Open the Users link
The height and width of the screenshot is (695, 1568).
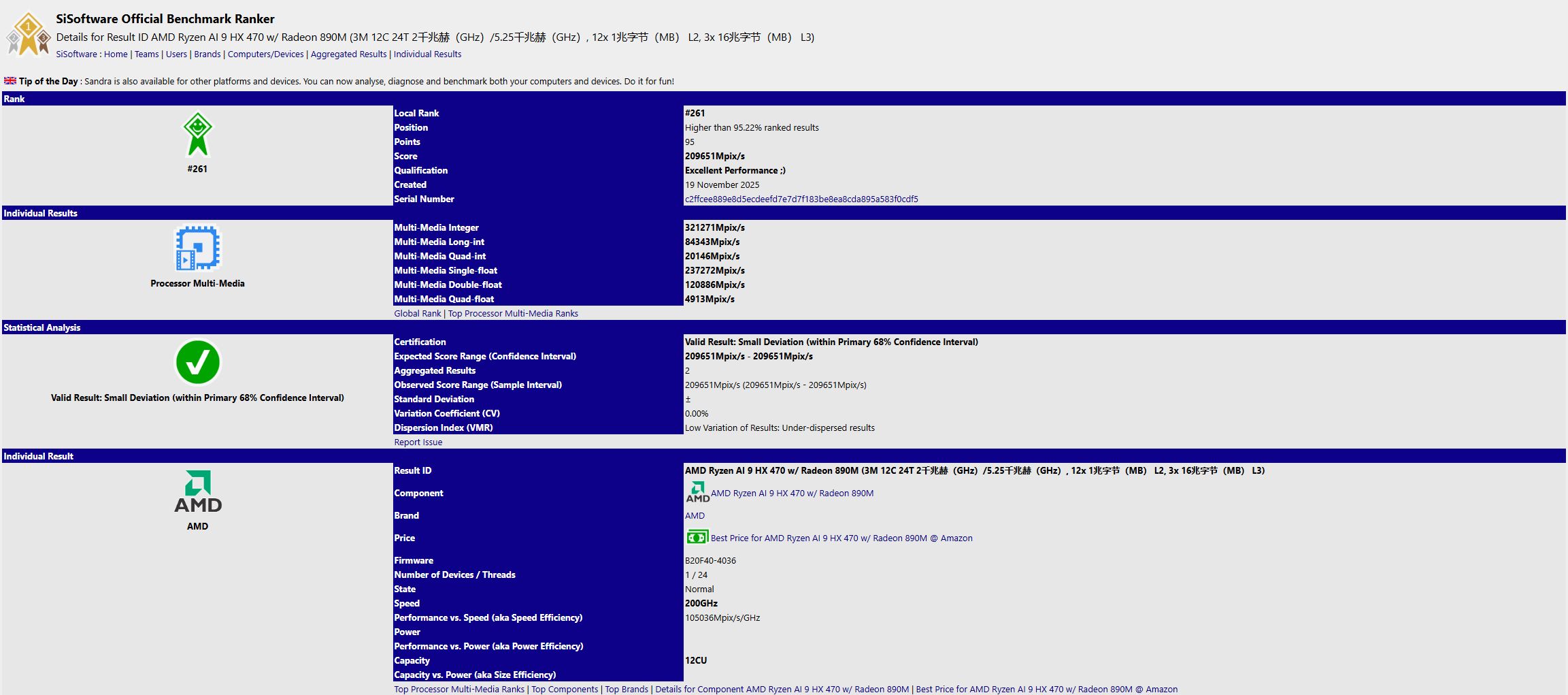pyautogui.click(x=176, y=54)
